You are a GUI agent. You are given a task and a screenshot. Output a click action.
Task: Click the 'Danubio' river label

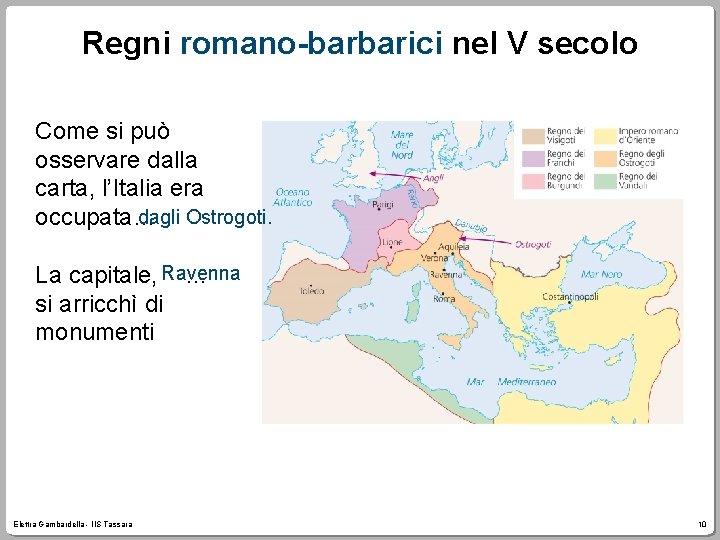(x=471, y=225)
